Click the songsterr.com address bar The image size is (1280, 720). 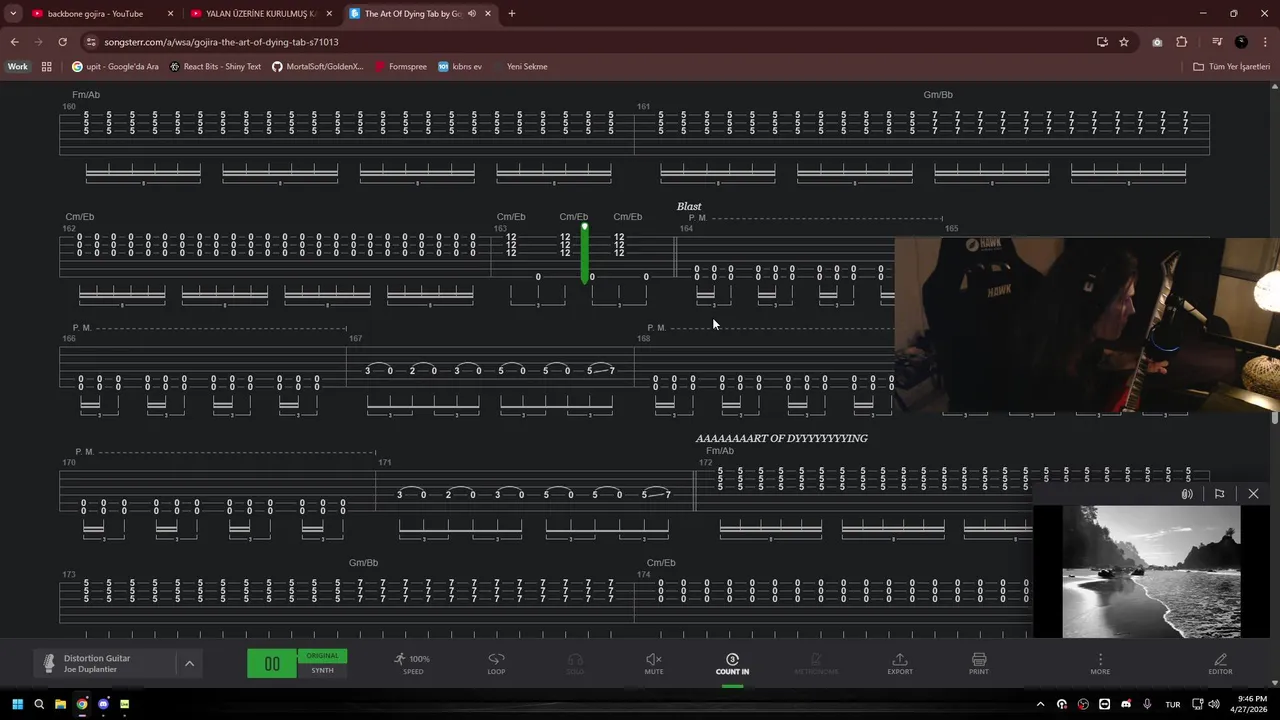point(590,42)
